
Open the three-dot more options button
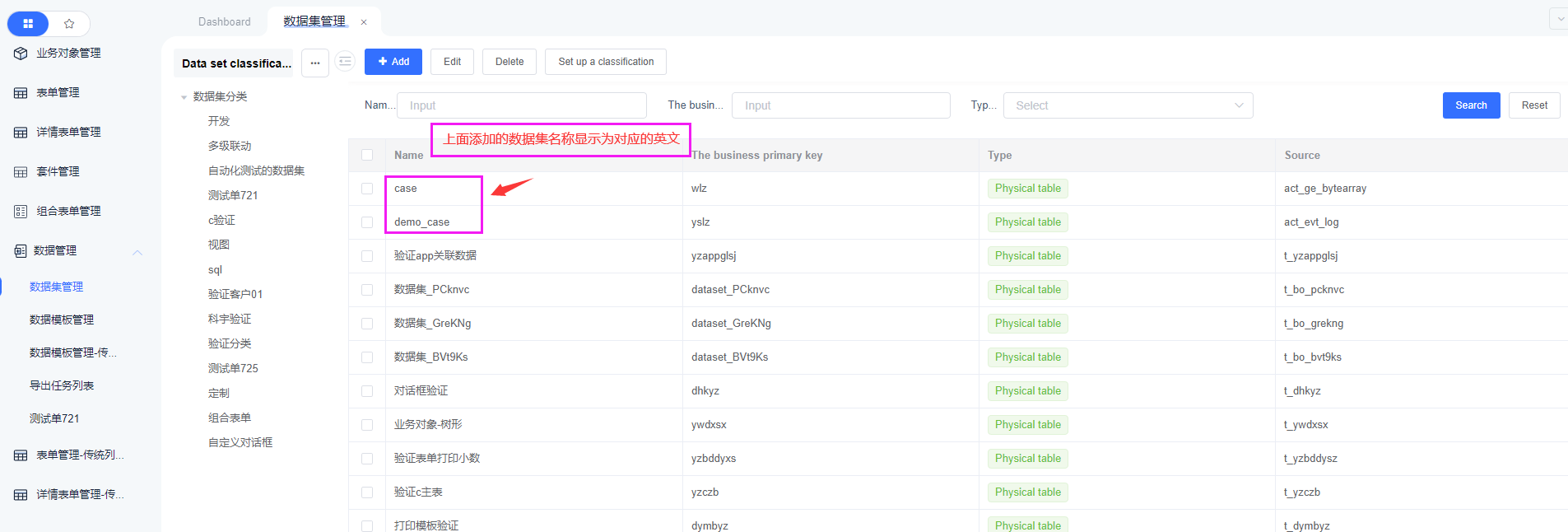315,63
